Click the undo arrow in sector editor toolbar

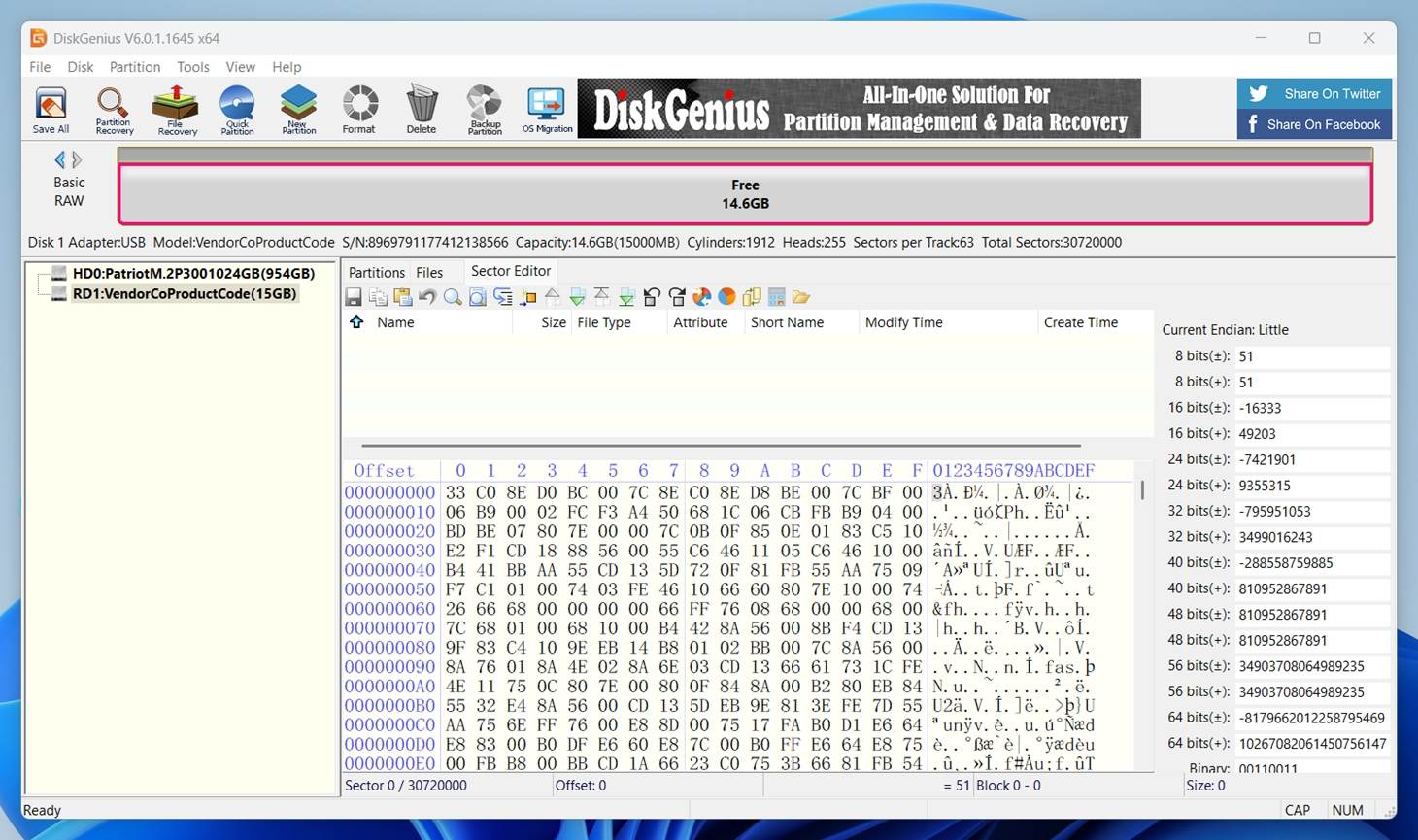(427, 297)
